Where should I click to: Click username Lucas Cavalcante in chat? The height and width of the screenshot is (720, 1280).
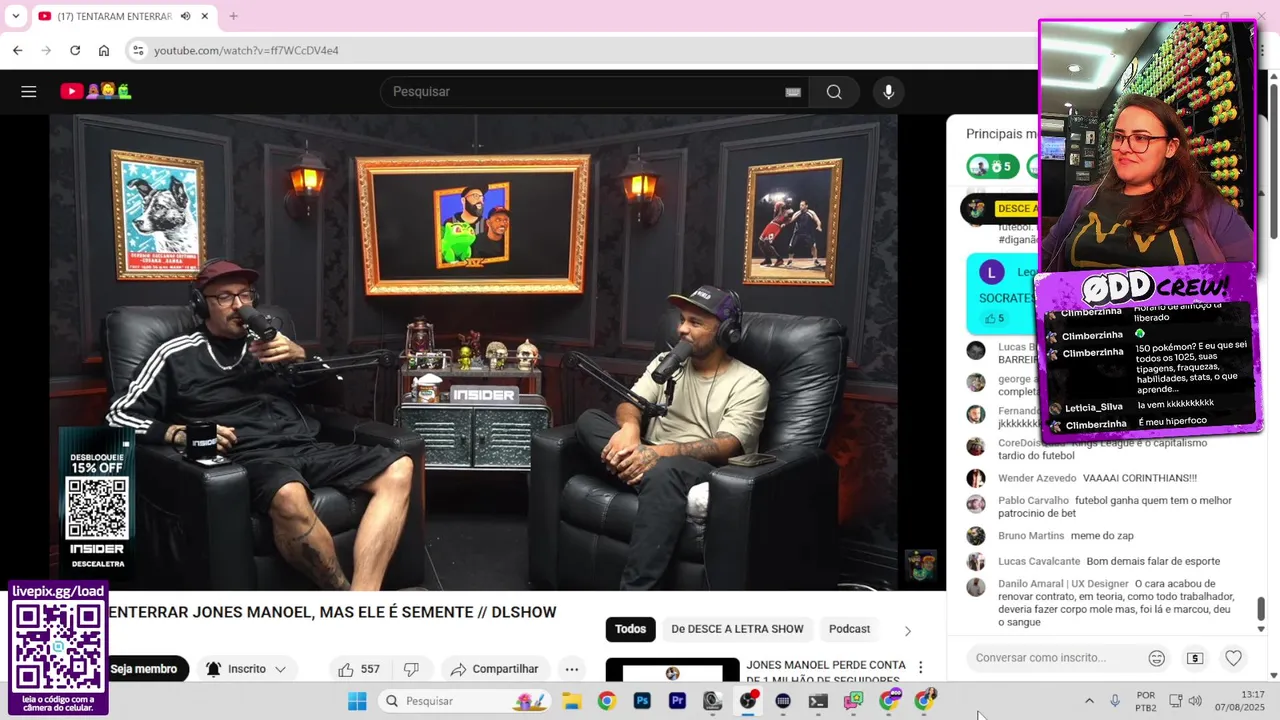click(1039, 561)
